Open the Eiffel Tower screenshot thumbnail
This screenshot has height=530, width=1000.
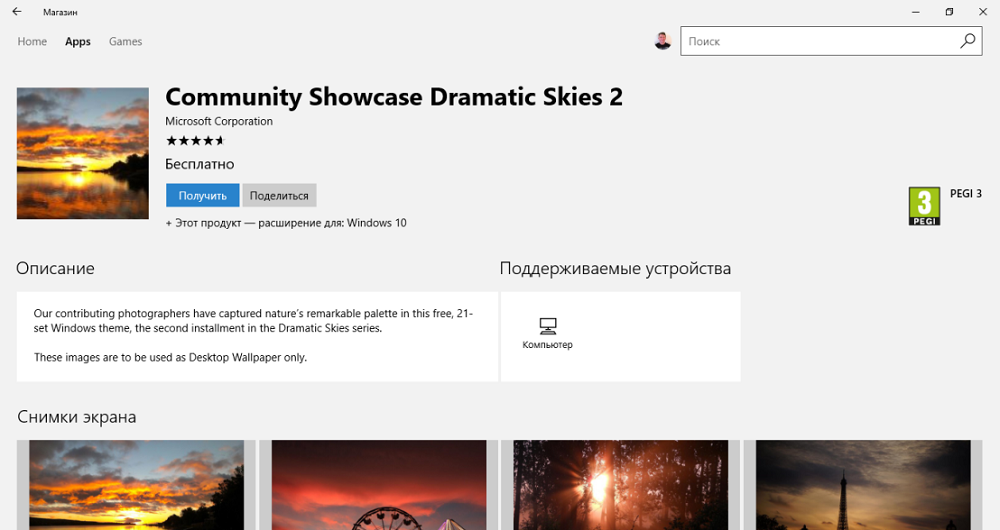[x=863, y=485]
